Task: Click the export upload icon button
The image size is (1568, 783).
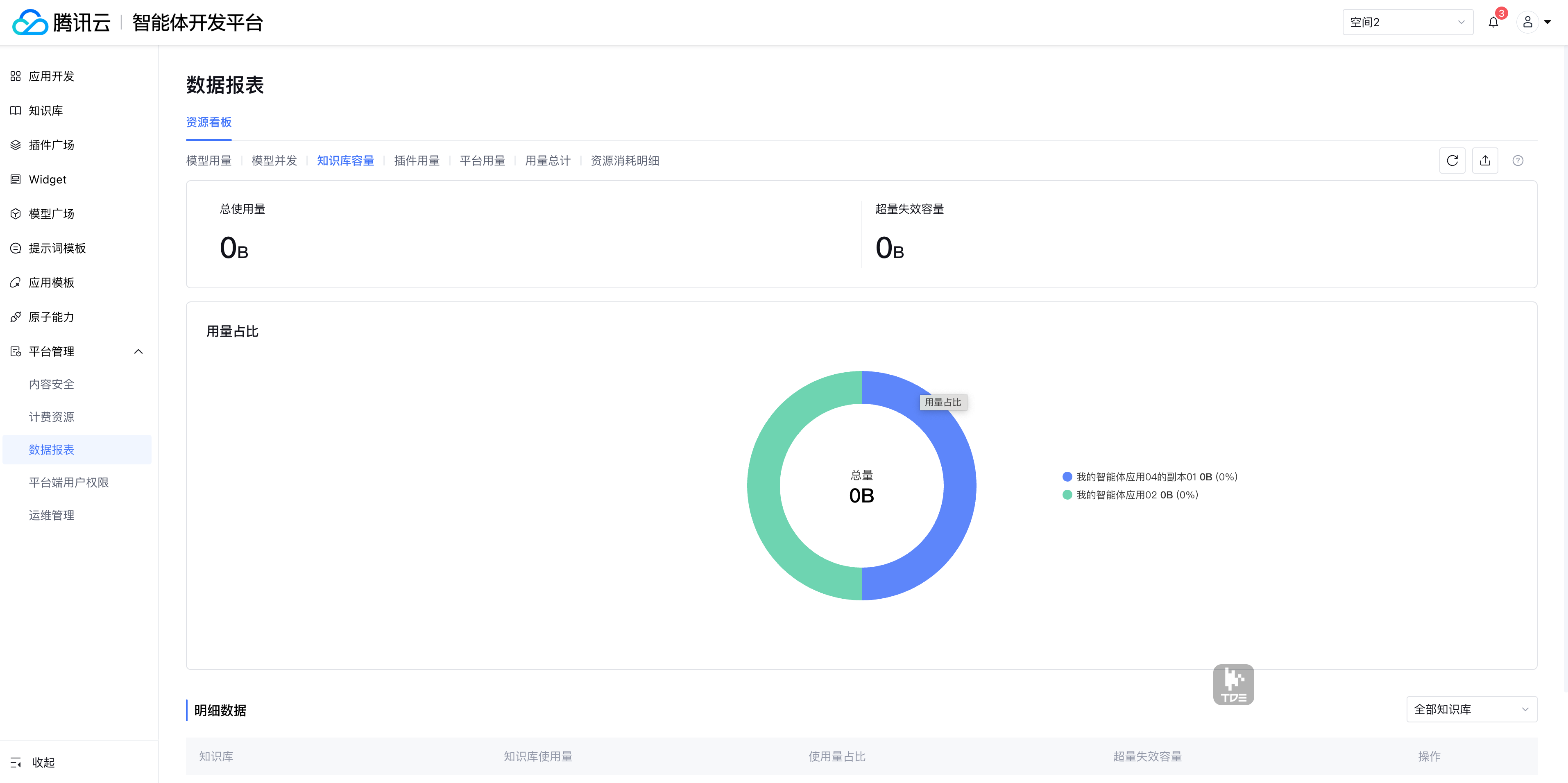Action: pos(1484,161)
